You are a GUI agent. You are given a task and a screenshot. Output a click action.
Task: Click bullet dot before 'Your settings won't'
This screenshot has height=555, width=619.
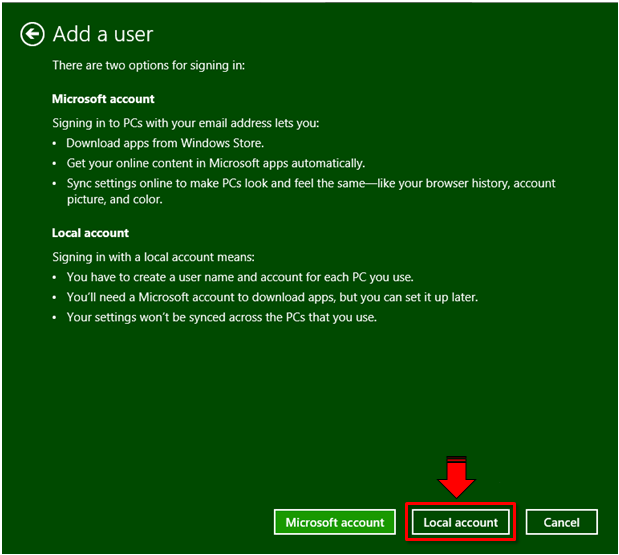tap(56, 319)
